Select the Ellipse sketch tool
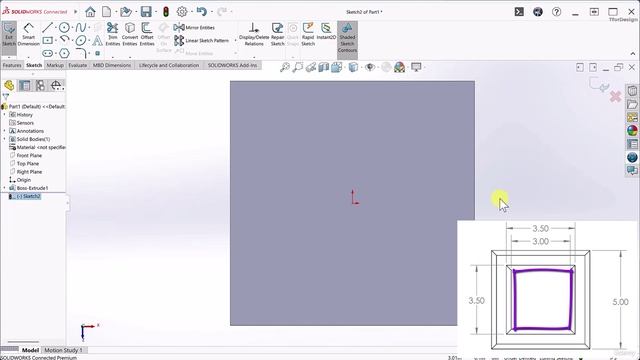Image resolution: width=640 pixels, height=360 pixels. coord(81,40)
